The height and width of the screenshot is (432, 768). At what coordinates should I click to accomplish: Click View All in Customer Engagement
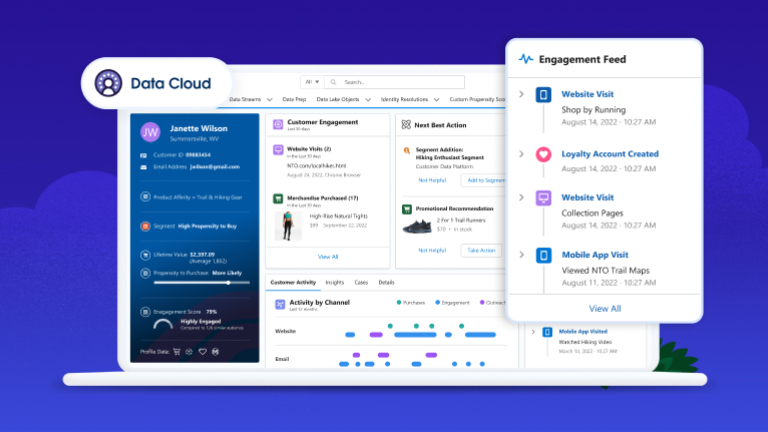328,257
